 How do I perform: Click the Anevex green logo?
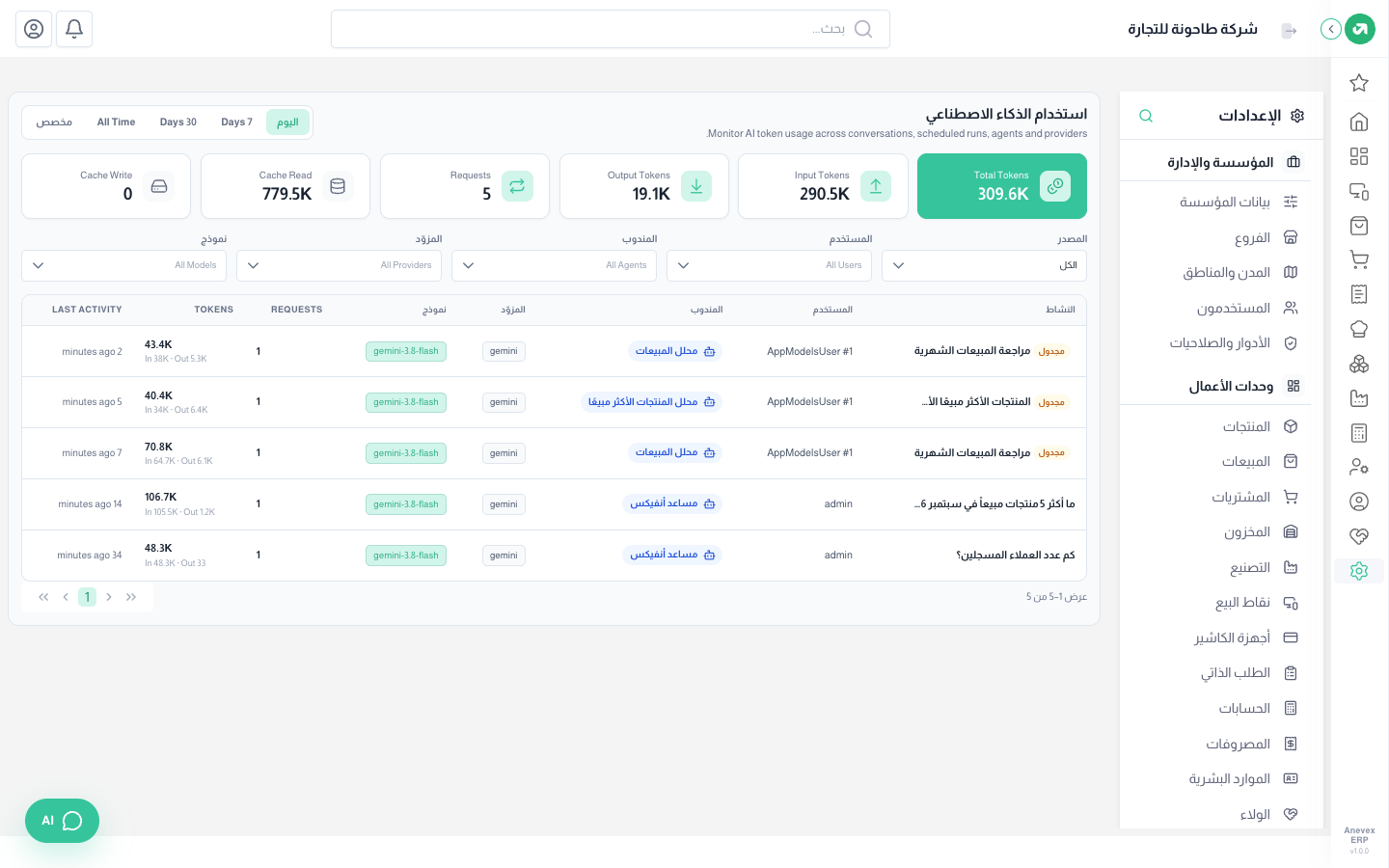coord(1360,29)
